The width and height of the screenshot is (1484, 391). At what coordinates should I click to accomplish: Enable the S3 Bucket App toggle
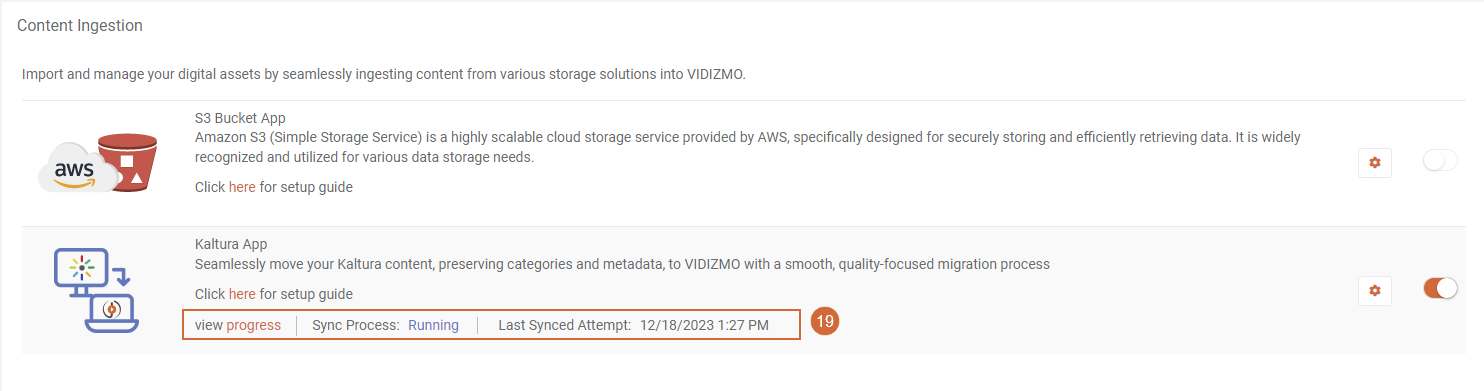pyautogui.click(x=1440, y=160)
